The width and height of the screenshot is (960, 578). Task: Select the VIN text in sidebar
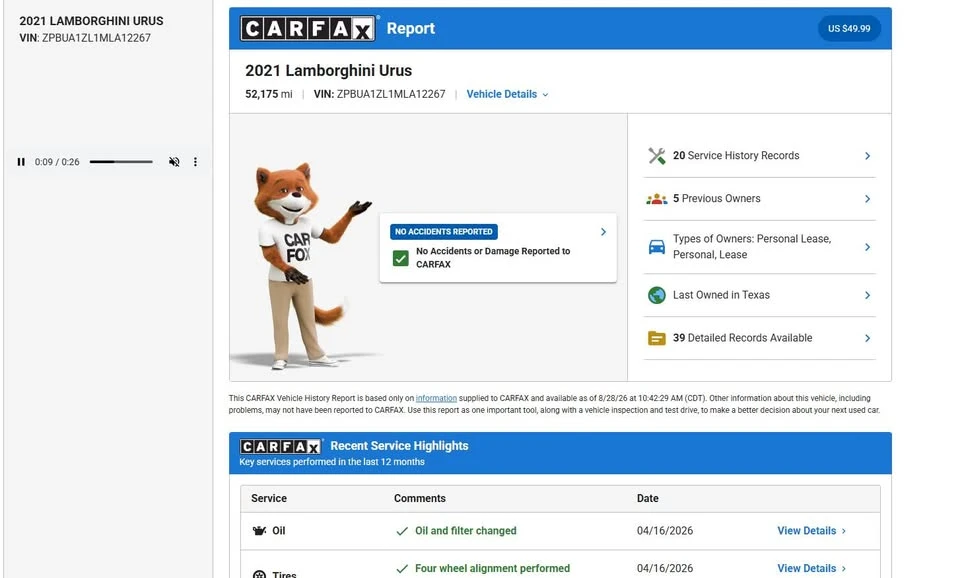click(85, 38)
